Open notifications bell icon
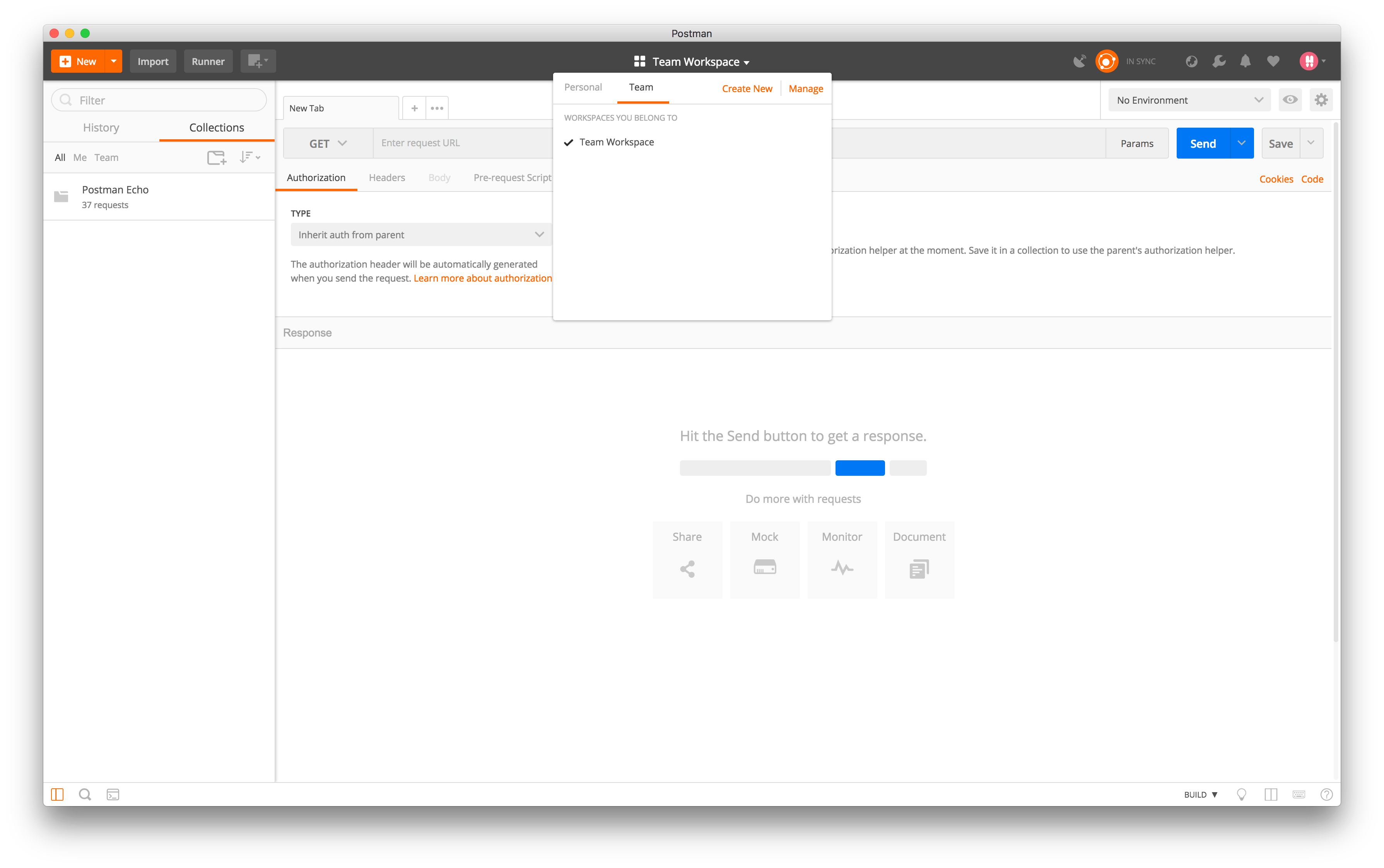 click(x=1245, y=61)
